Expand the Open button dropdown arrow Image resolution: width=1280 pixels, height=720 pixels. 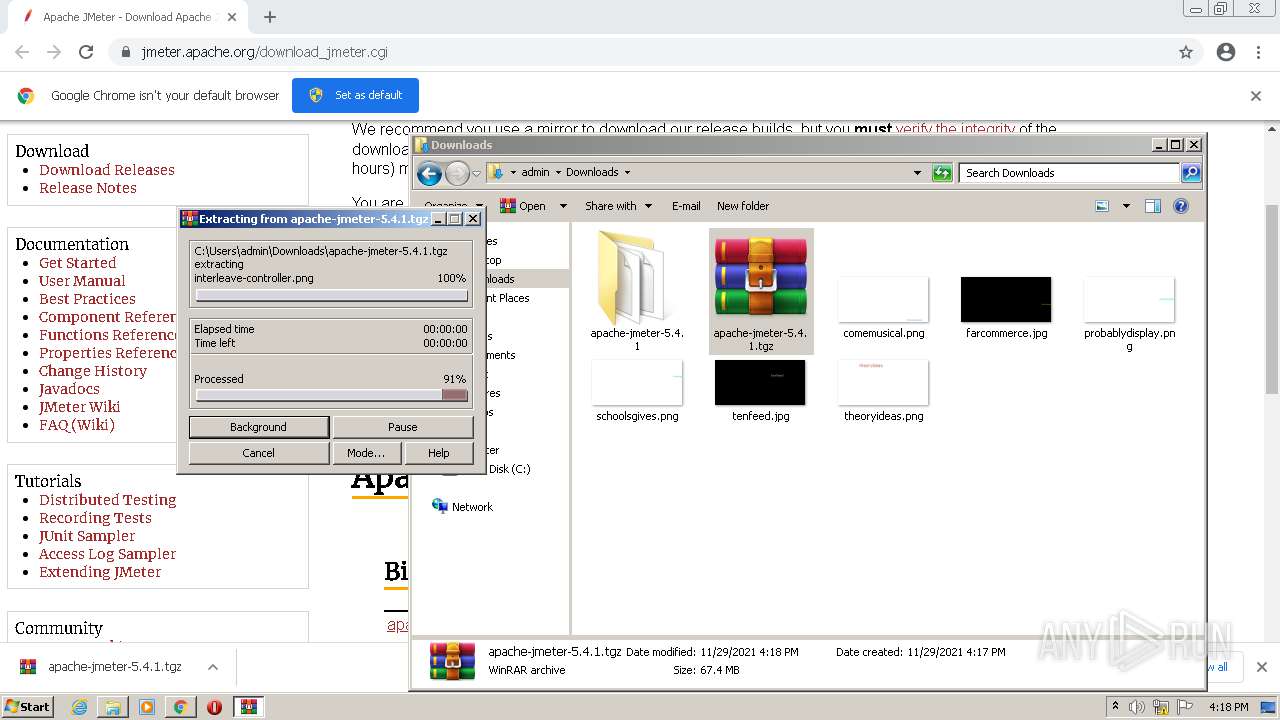click(563, 206)
